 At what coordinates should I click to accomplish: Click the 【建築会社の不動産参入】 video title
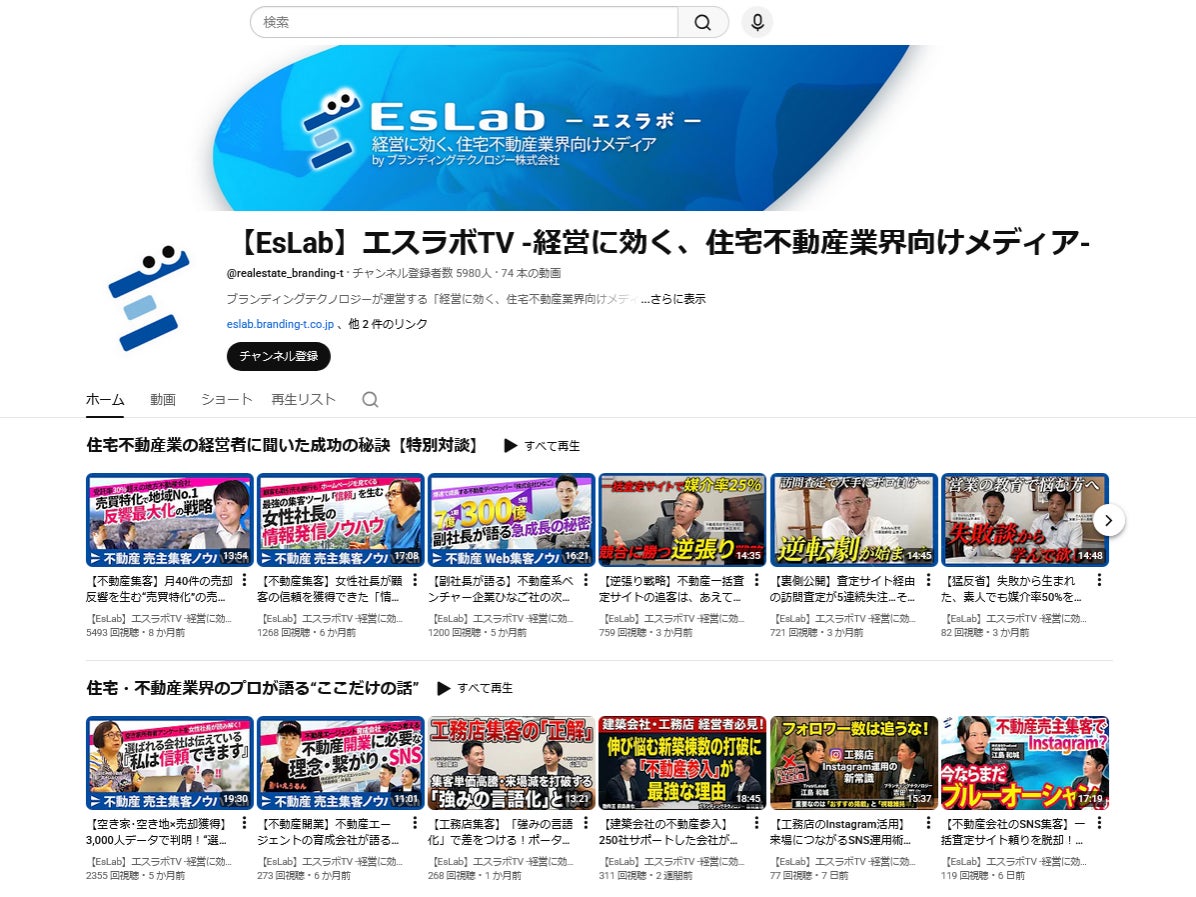[669, 831]
